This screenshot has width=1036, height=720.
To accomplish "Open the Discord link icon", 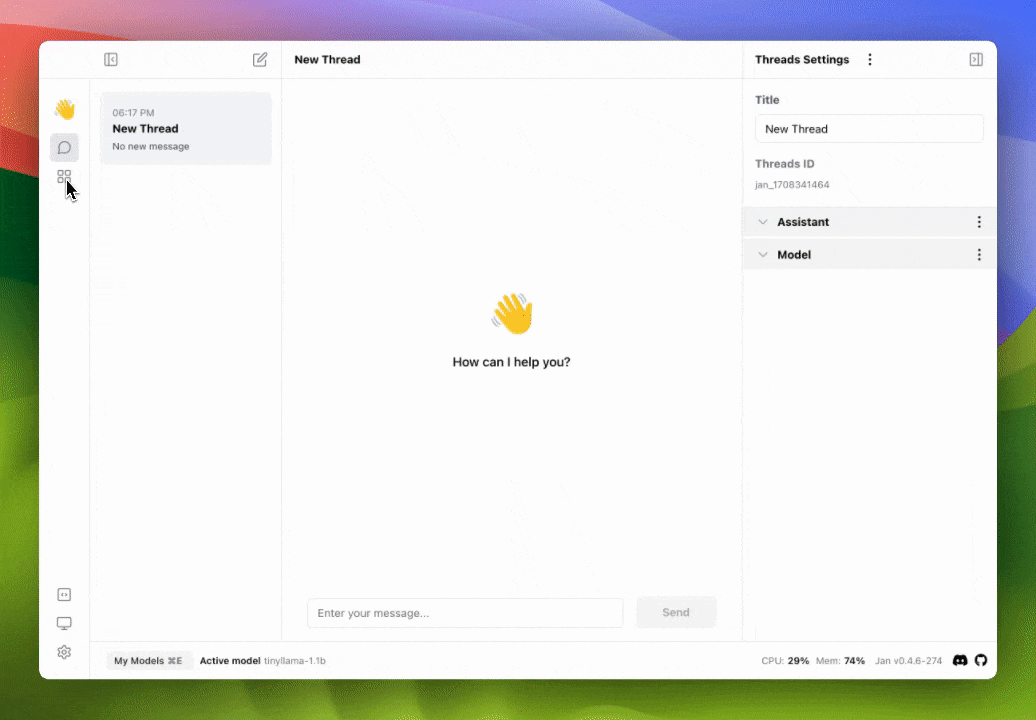I will pyautogui.click(x=960, y=661).
